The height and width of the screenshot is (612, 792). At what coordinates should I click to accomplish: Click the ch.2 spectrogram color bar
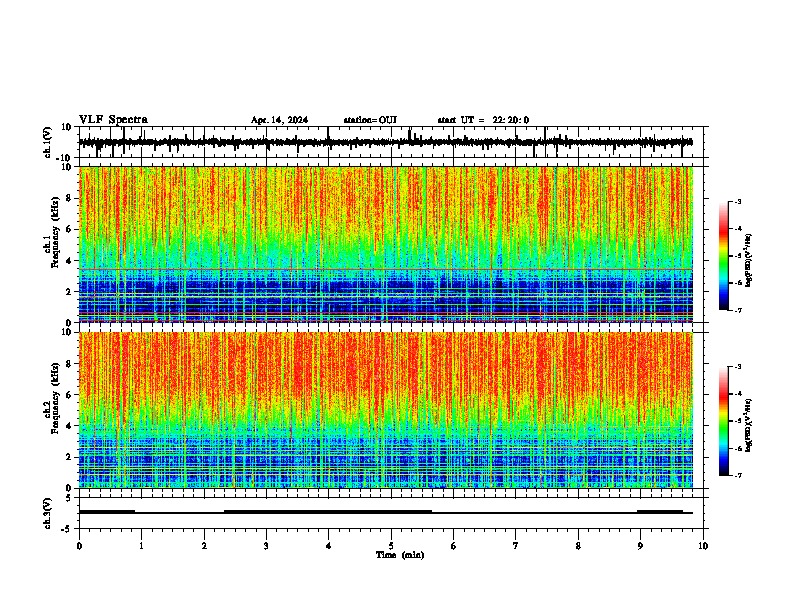click(724, 421)
